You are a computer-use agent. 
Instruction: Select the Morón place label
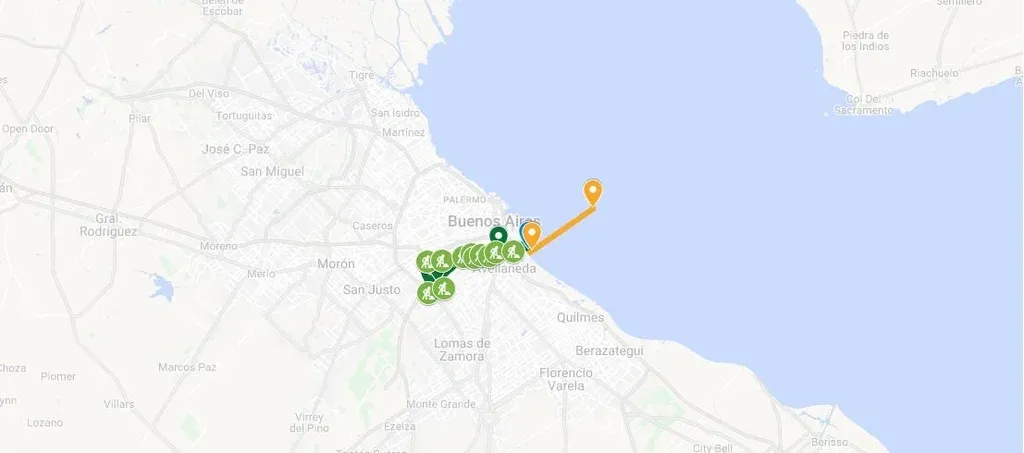tap(336, 264)
